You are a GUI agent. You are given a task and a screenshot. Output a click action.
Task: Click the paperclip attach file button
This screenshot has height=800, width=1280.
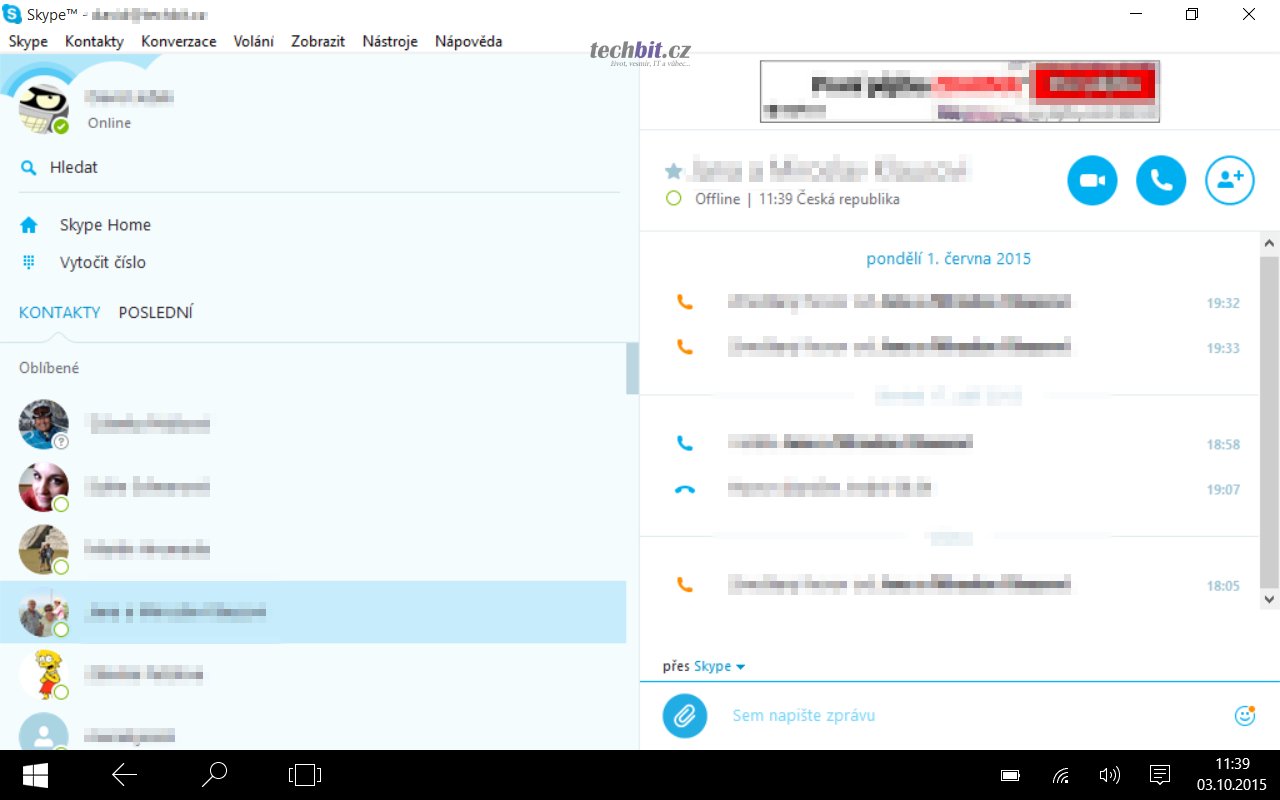click(x=684, y=716)
